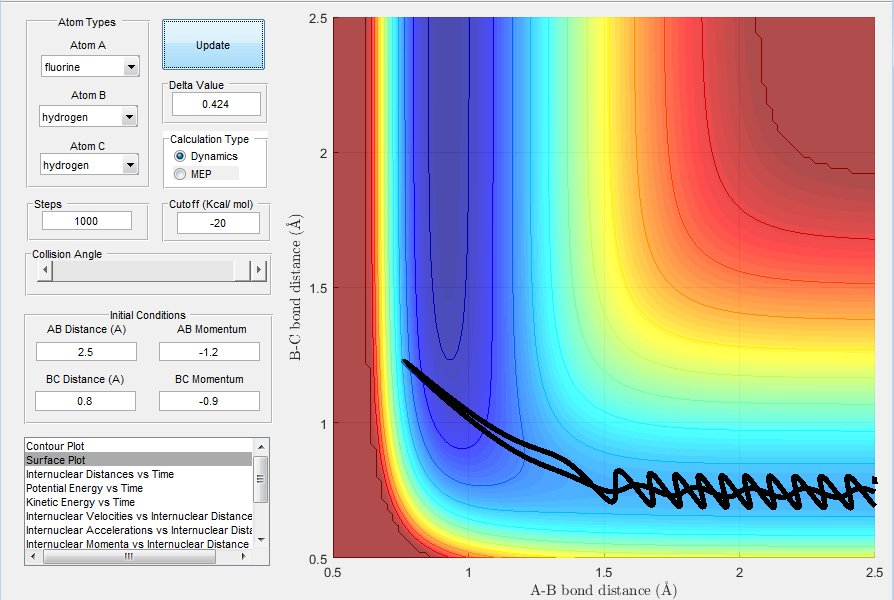This screenshot has width=894, height=600.
Task: Click the BC Momentum input field
Action: pyautogui.click(x=209, y=401)
